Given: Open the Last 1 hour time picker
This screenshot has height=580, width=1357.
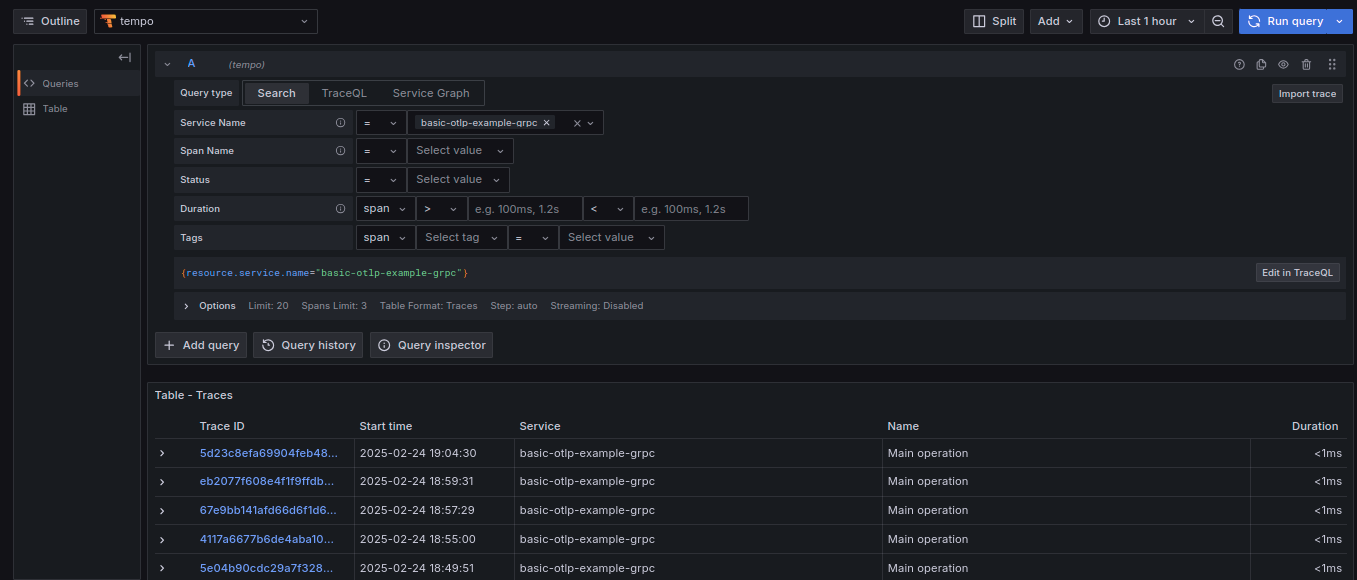Looking at the screenshot, I should [1146, 21].
